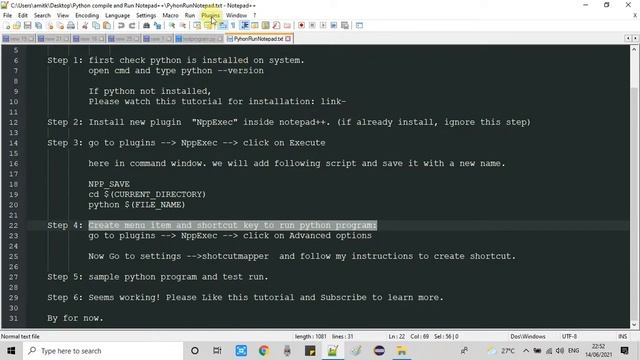
Task: Click the 'By for now.' line
Action: pos(75,318)
